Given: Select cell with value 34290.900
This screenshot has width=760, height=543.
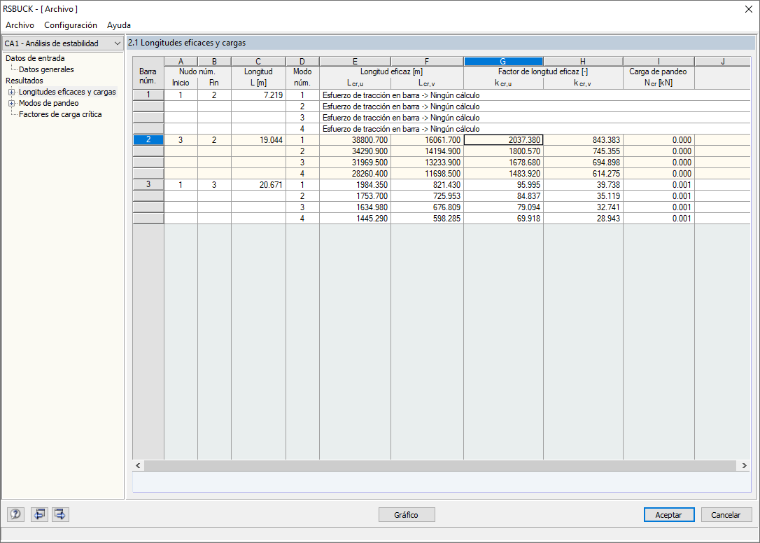Looking at the screenshot, I should [x=355, y=151].
